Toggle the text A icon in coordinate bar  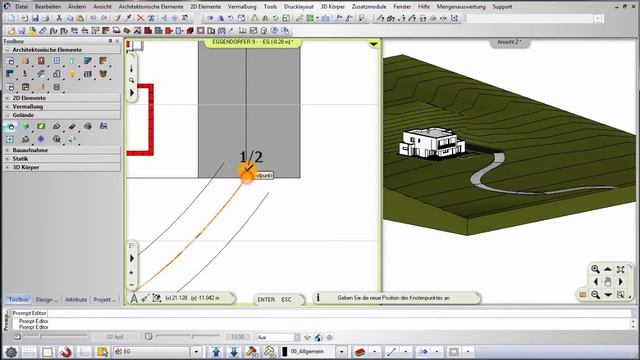[134, 298]
